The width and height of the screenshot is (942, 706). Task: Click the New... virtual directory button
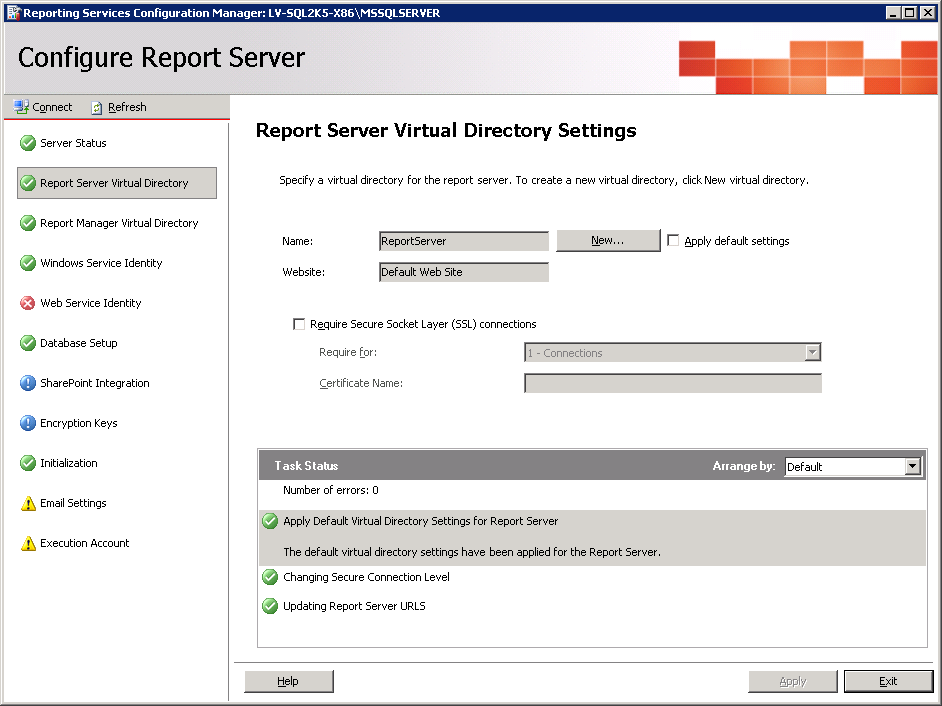tap(608, 241)
